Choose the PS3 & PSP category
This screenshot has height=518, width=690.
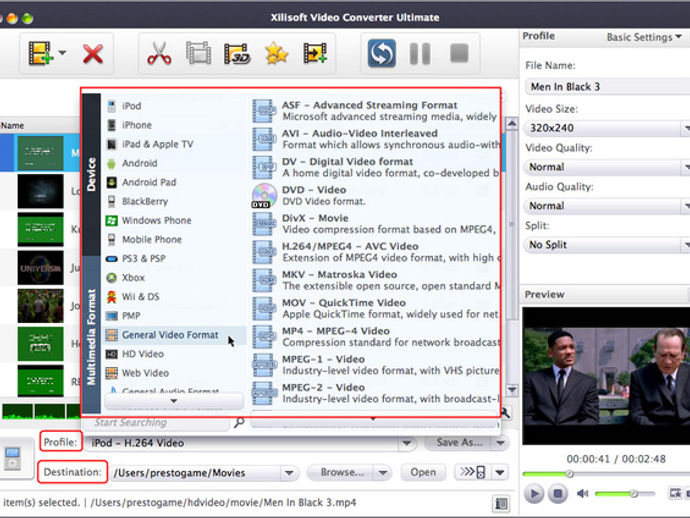[174, 259]
